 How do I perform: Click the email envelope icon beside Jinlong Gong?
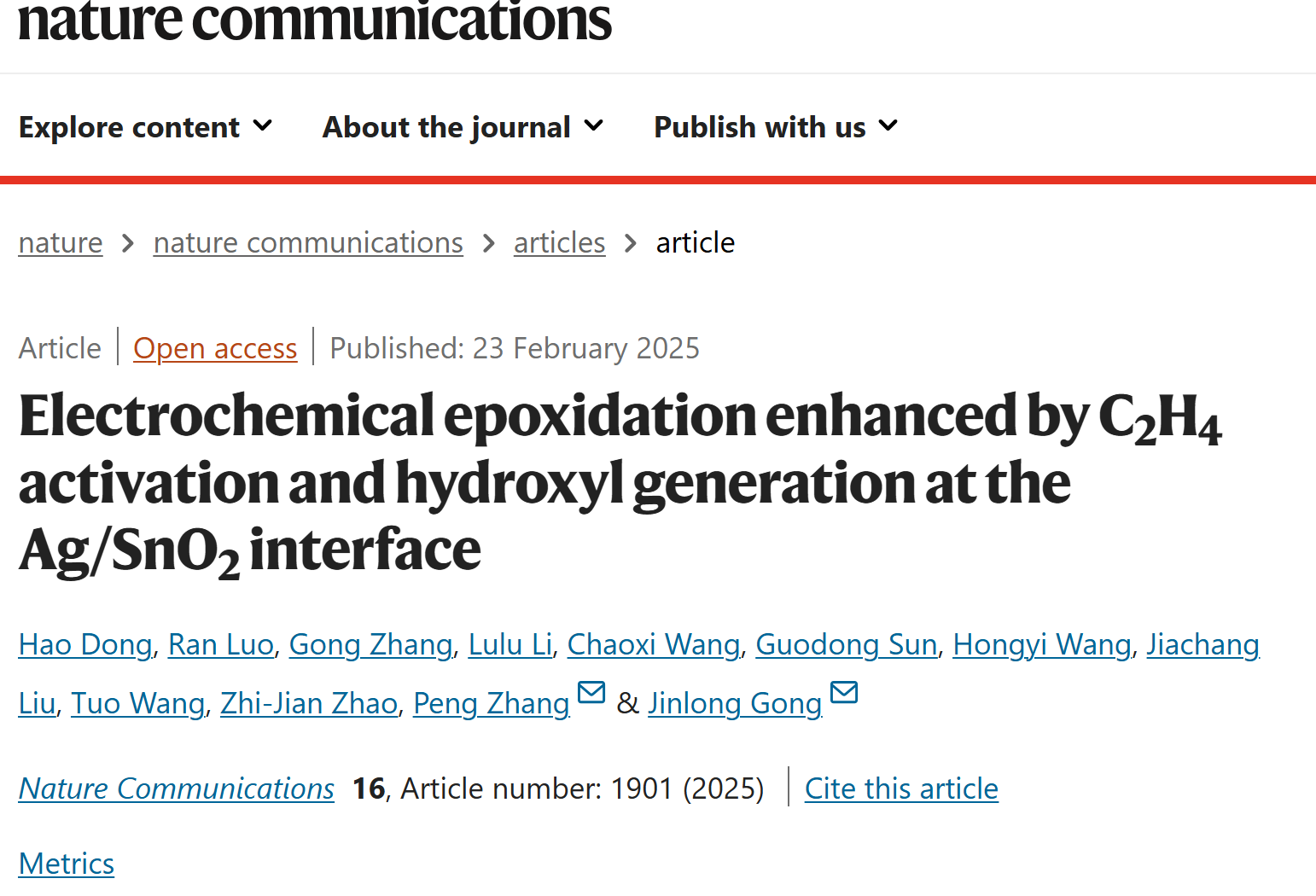[844, 692]
